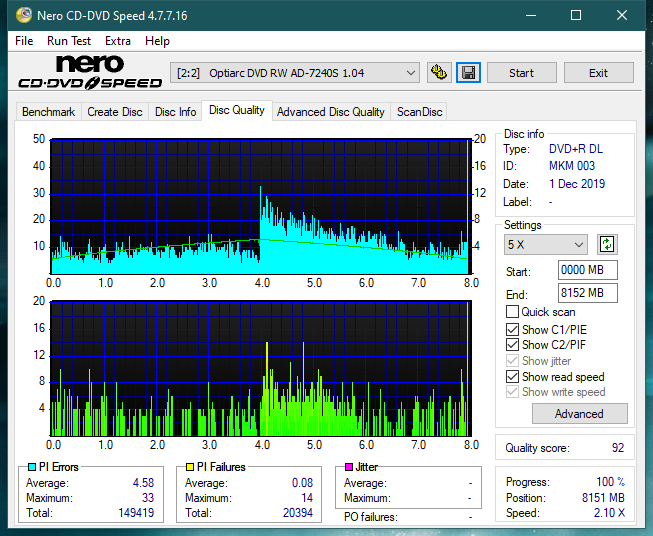Toggle the Show write speed checkbox
653x536 pixels.
click(512, 392)
